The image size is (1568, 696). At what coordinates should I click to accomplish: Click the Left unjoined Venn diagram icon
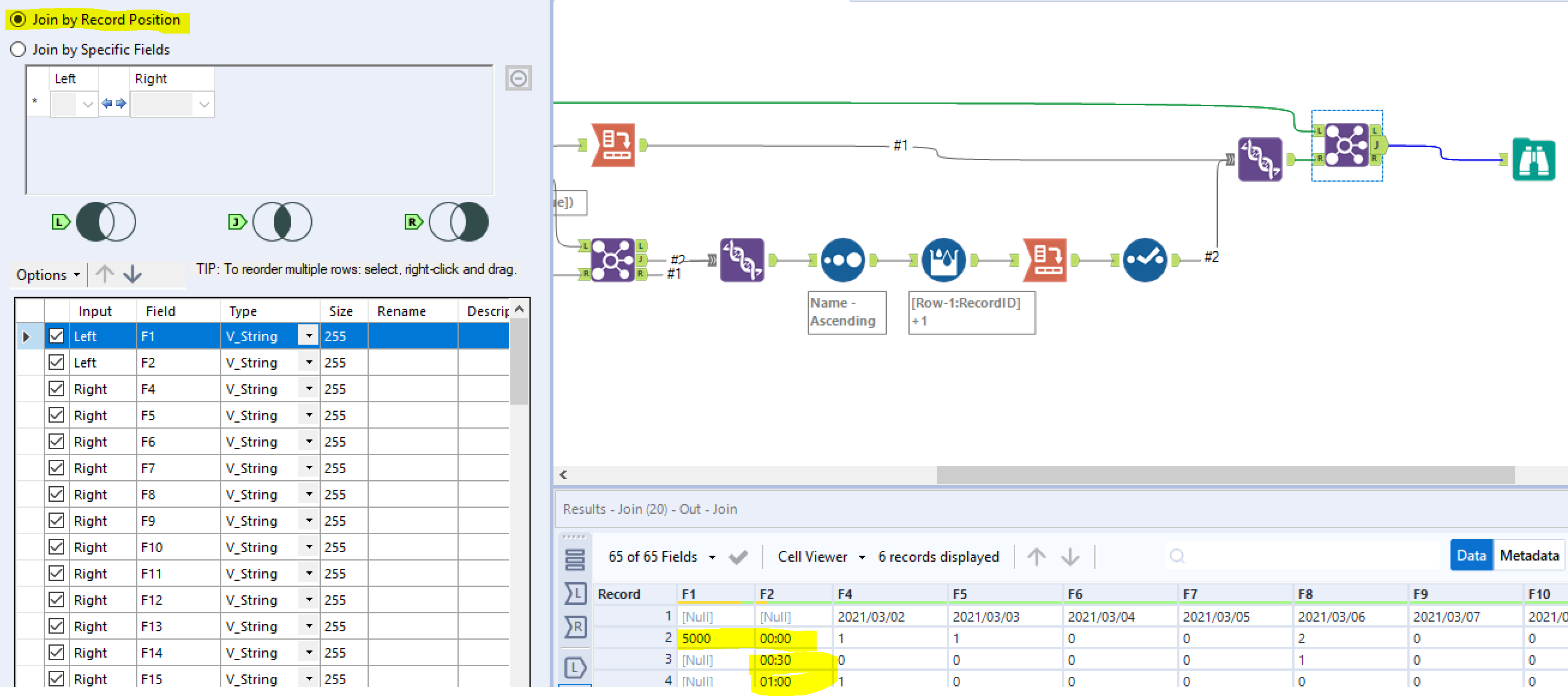(x=106, y=221)
